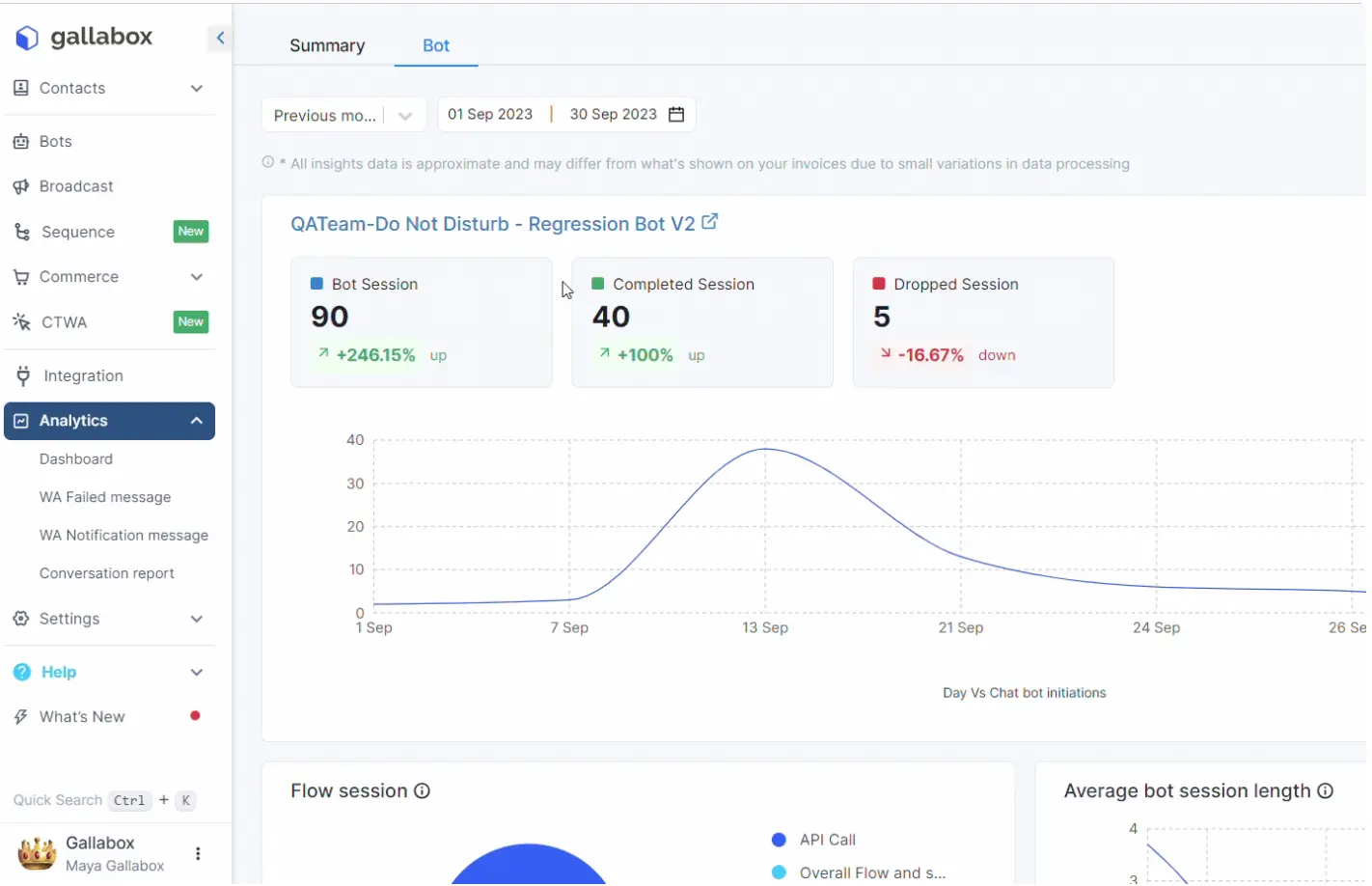
Task: Go to the Broadcast section
Action: (76, 186)
